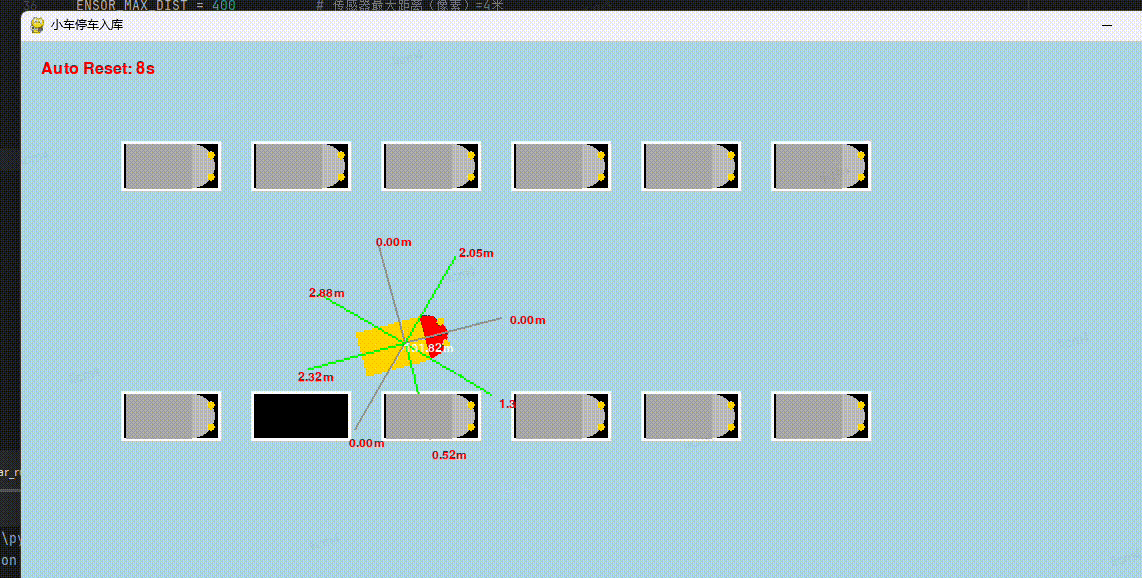Click the 0.00m reading right of the car

[x=527, y=320]
